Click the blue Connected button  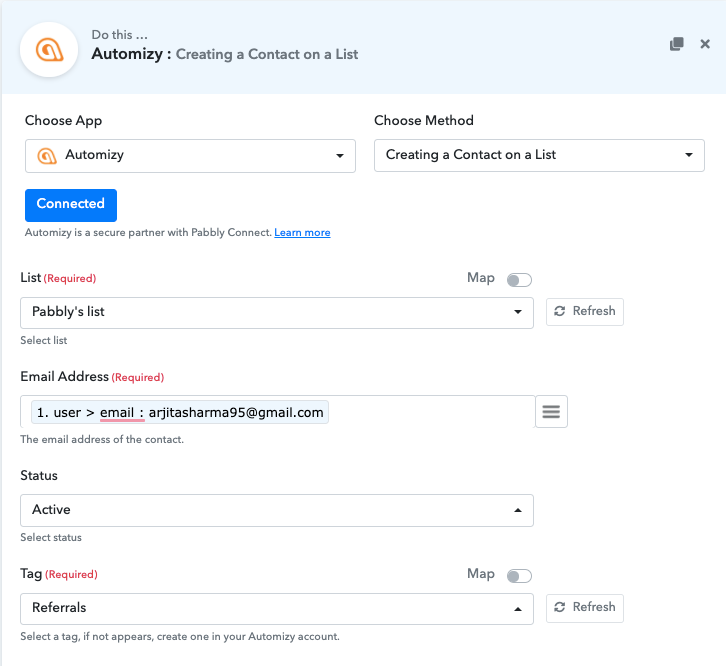(71, 205)
